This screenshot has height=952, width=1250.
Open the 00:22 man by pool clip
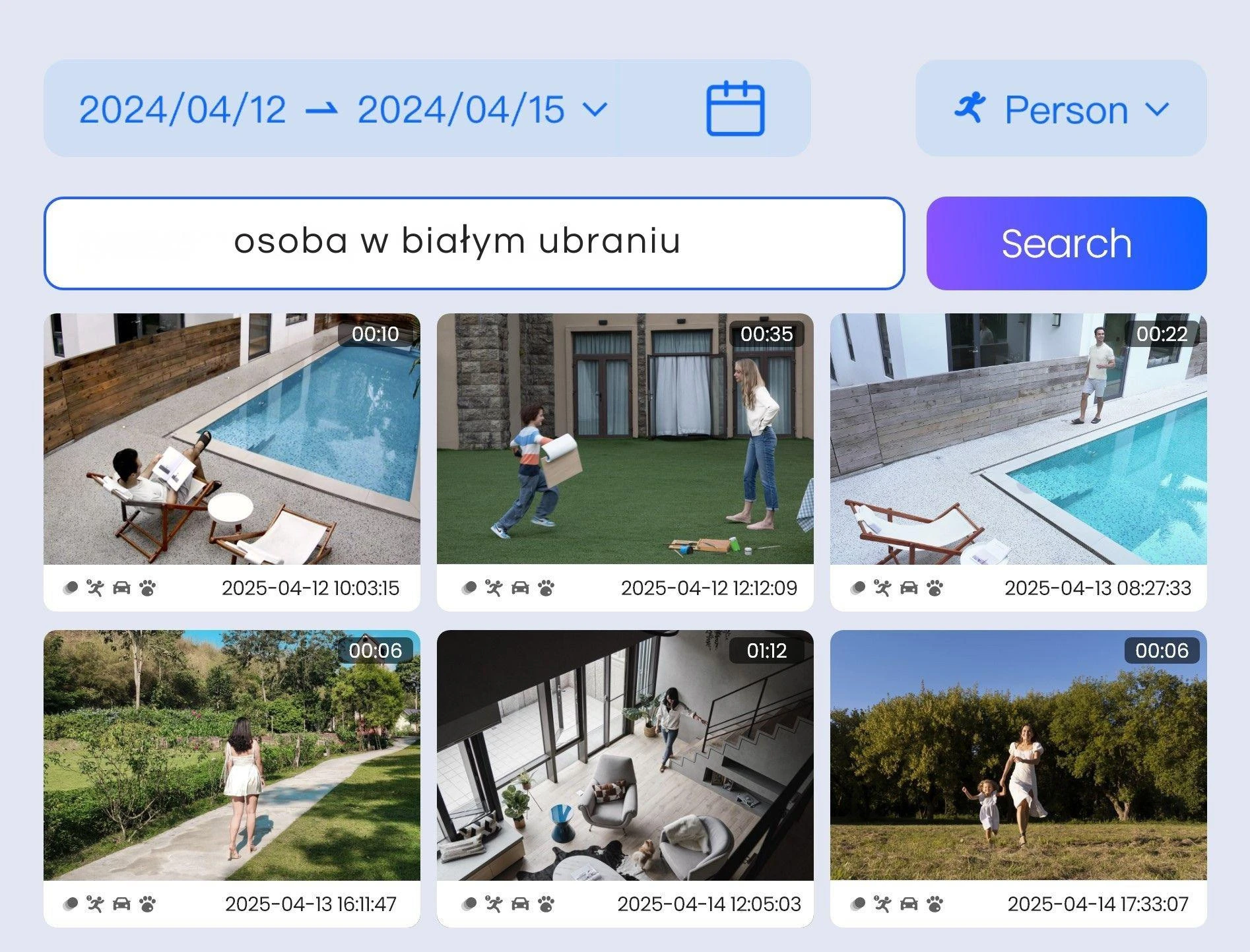tap(1018, 439)
